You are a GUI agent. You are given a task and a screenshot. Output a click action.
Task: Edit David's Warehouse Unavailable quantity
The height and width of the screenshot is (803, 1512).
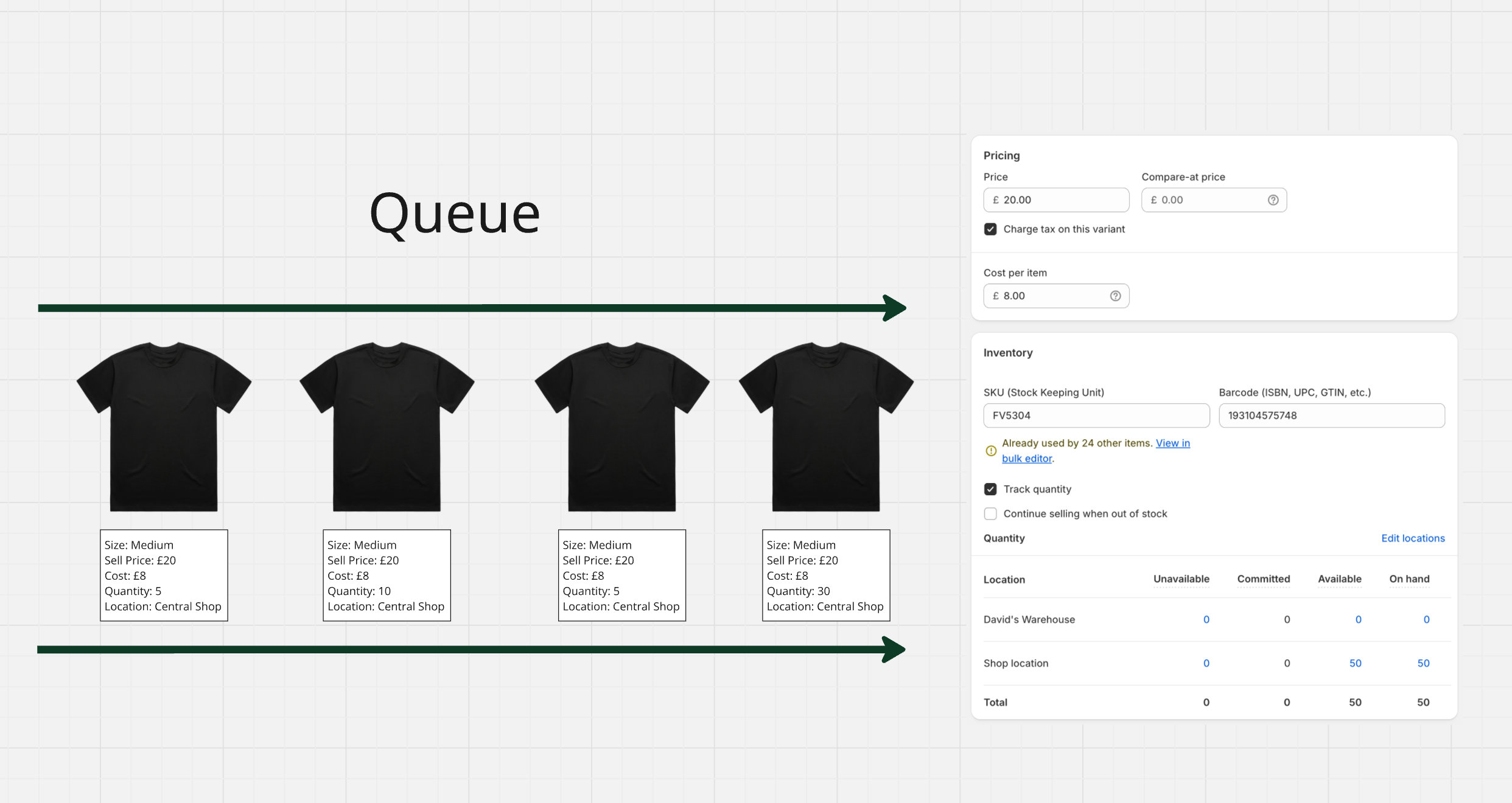point(1206,619)
